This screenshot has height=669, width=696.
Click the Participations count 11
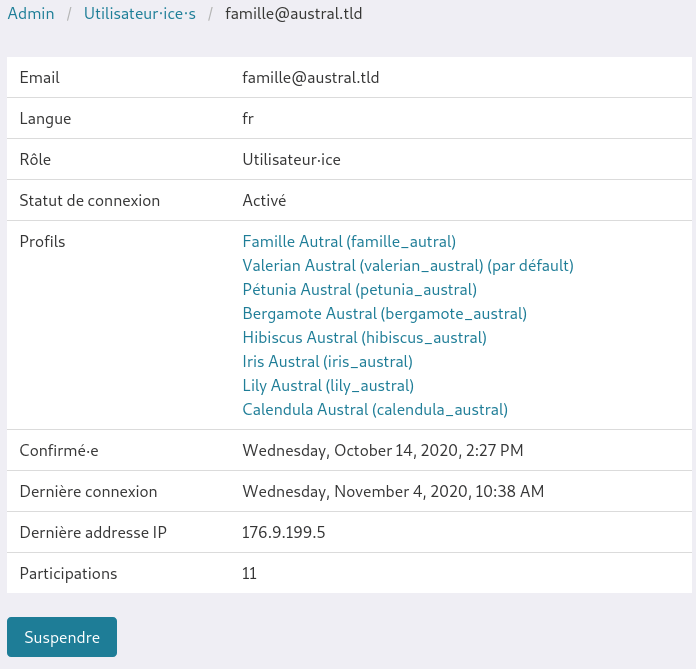(249, 574)
